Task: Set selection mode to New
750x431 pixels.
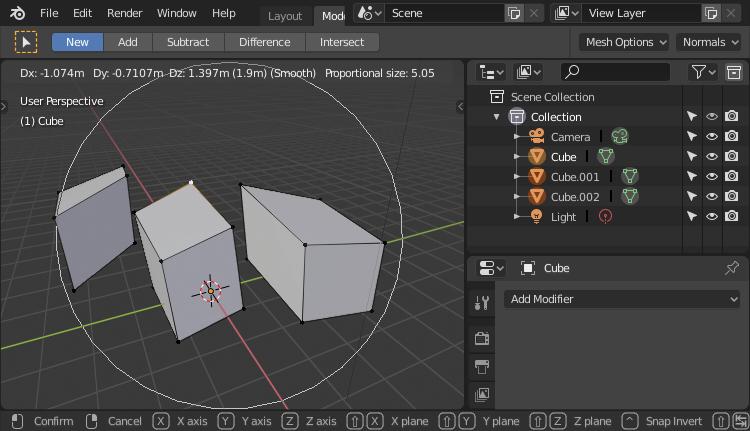Action: (x=77, y=42)
